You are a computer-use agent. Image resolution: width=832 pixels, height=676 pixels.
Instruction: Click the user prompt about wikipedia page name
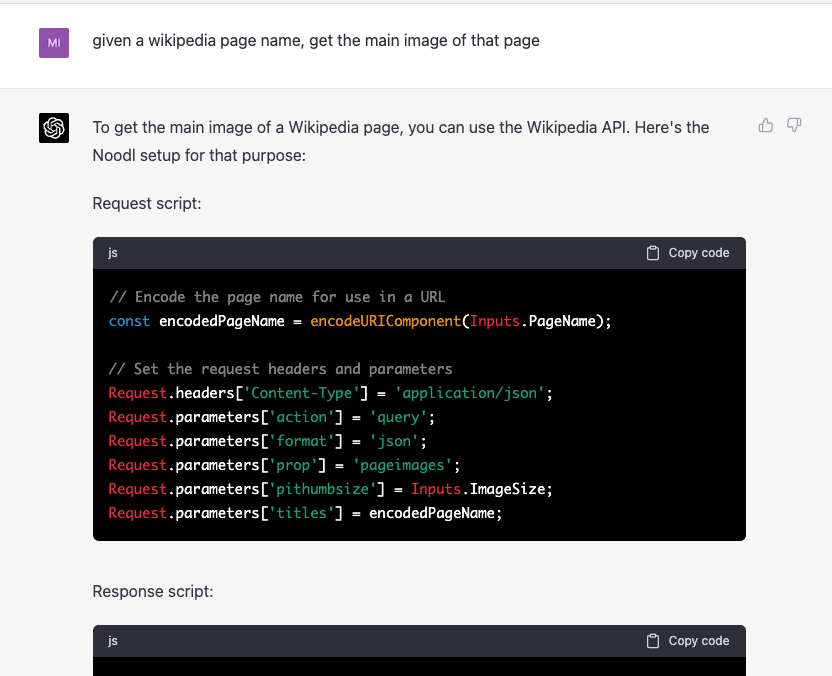(316, 41)
